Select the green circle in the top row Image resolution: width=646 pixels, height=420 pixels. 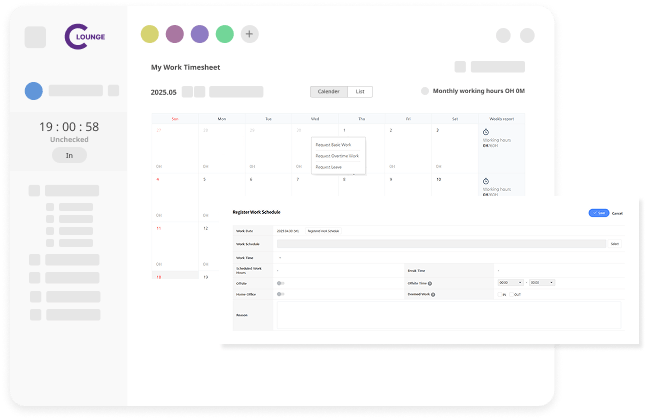click(225, 34)
